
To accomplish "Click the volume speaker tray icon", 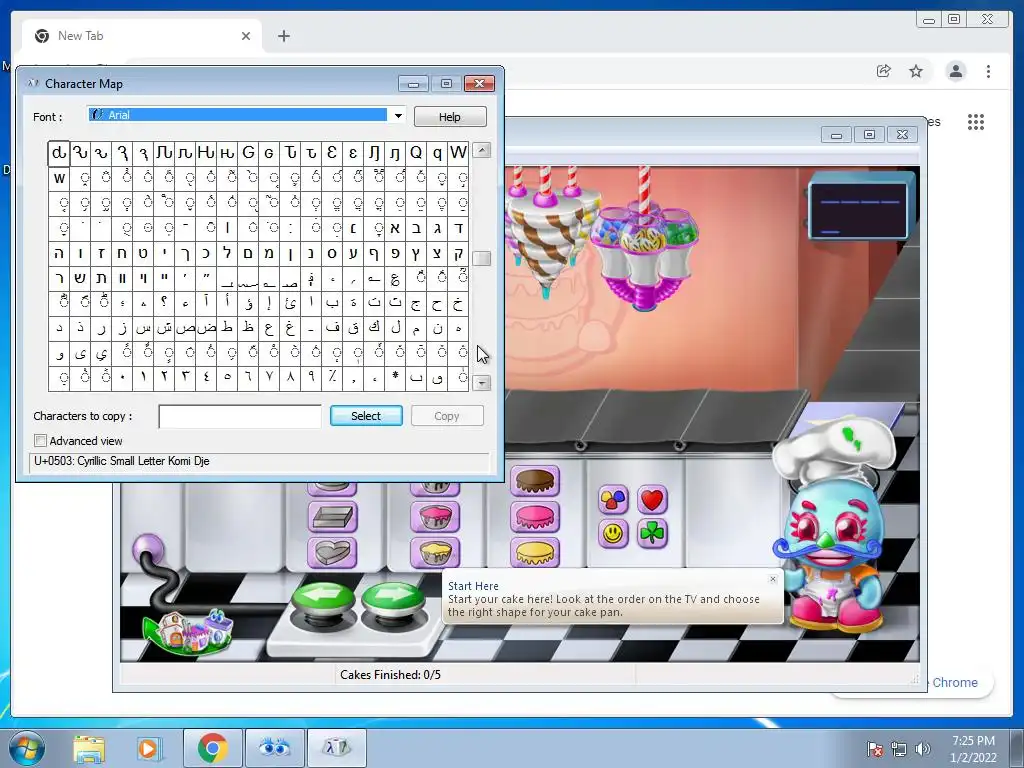I will tap(922, 749).
